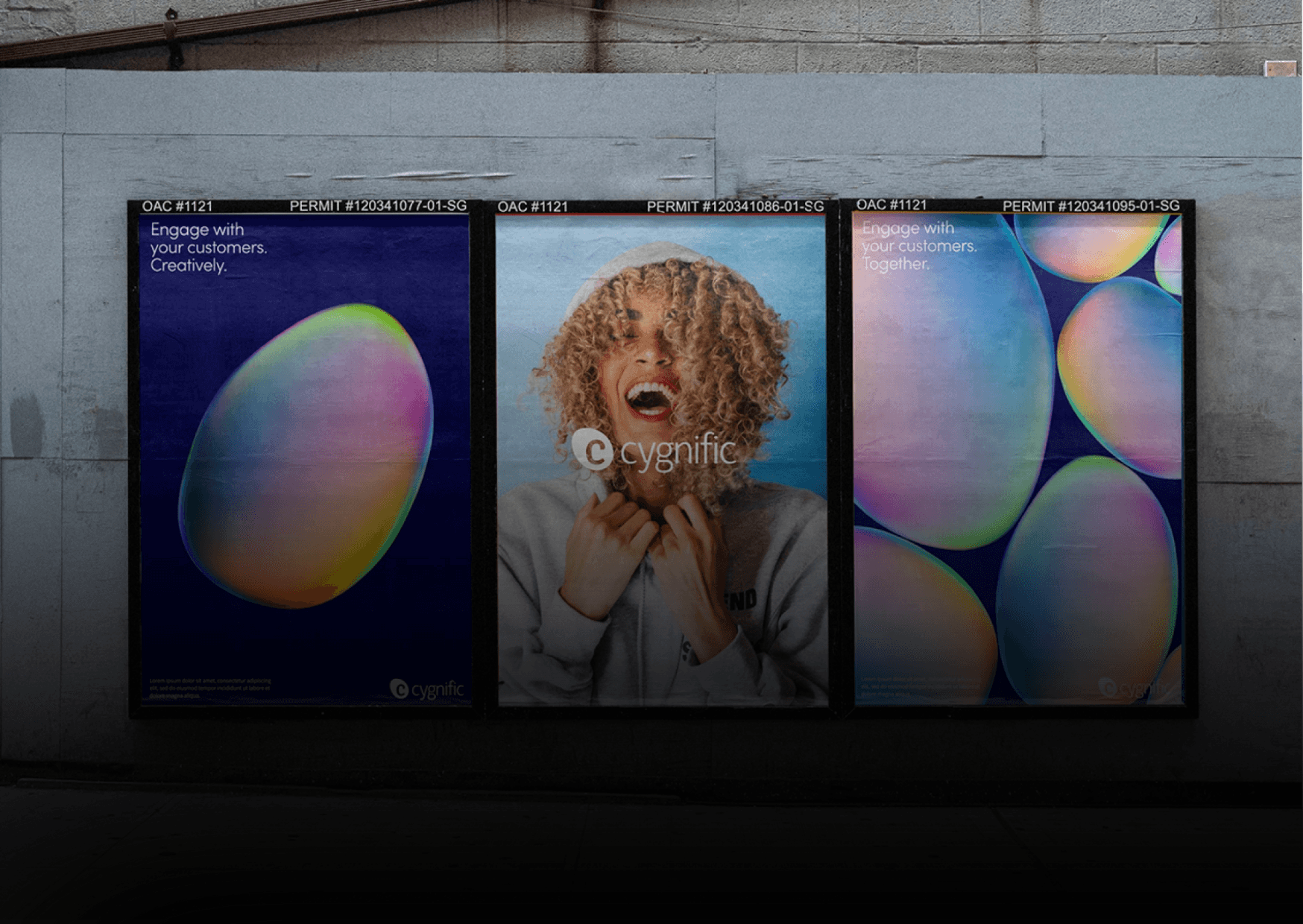Click the cygnific 'c' icon in center poster
This screenshot has height=924, width=1303.
593,449
